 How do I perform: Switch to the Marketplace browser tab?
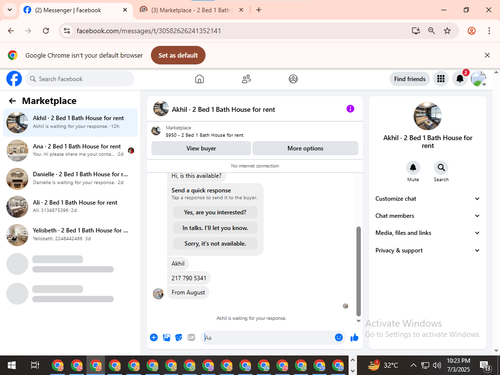191,10
